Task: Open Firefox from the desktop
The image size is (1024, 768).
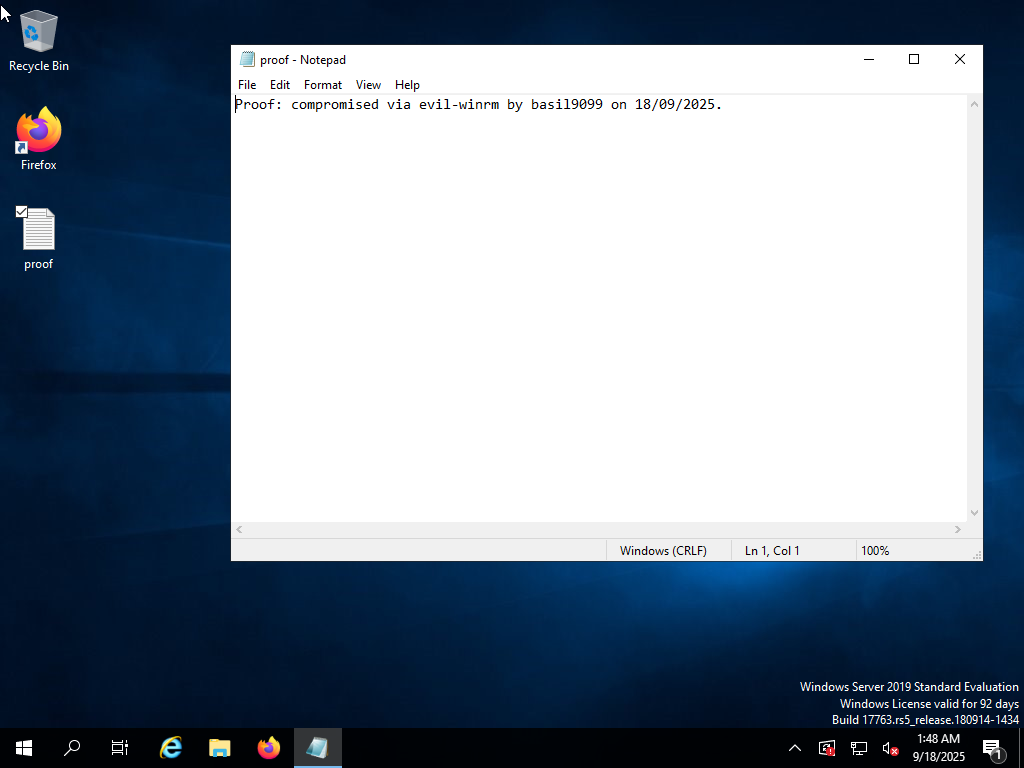Action: pos(37,130)
